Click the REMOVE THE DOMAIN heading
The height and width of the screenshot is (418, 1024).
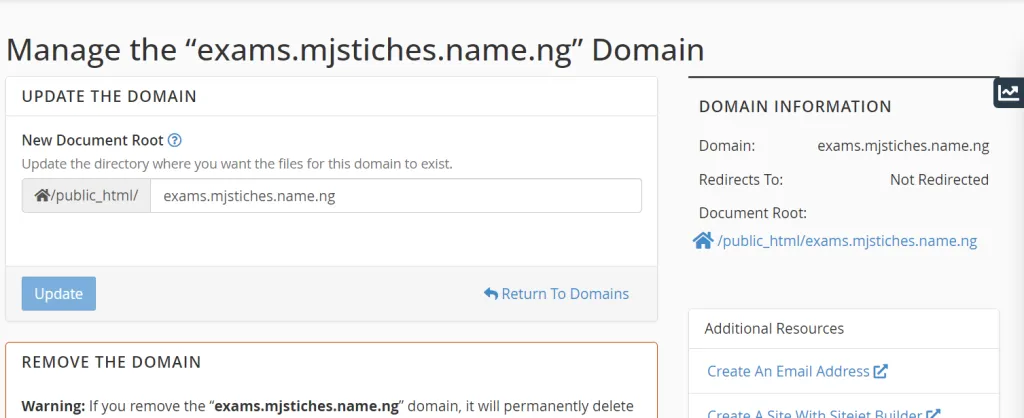[111, 362]
